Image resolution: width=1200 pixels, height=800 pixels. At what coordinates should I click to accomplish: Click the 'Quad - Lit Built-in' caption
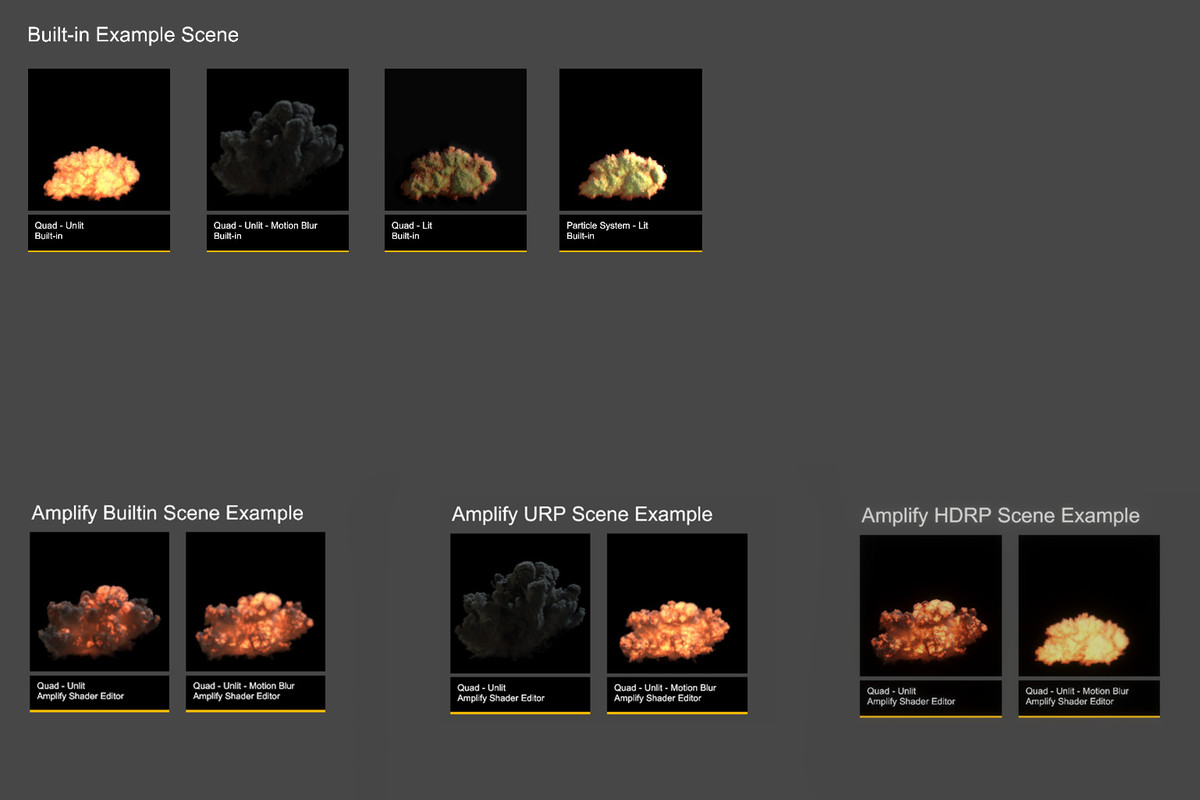pos(455,233)
